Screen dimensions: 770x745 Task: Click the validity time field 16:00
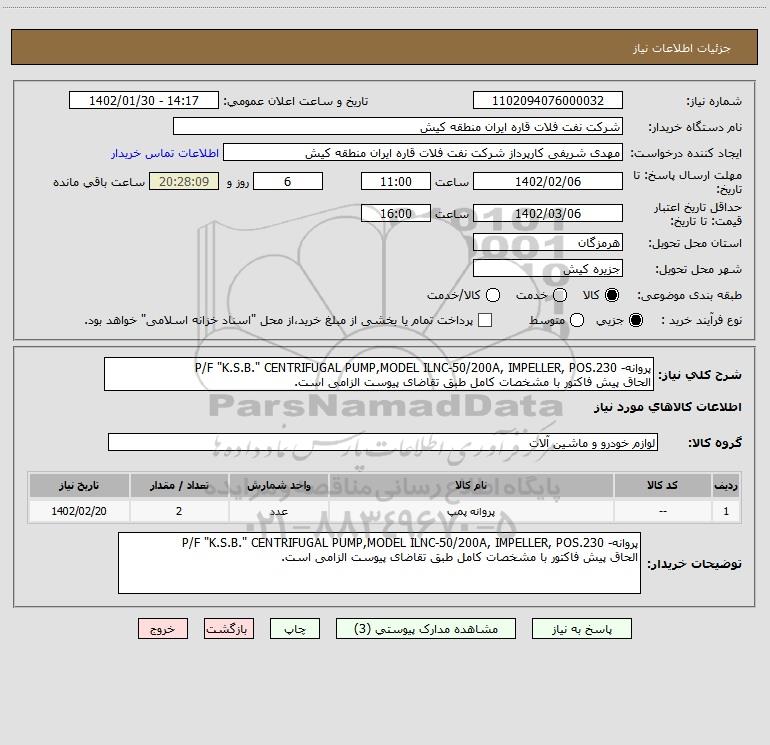click(x=396, y=214)
